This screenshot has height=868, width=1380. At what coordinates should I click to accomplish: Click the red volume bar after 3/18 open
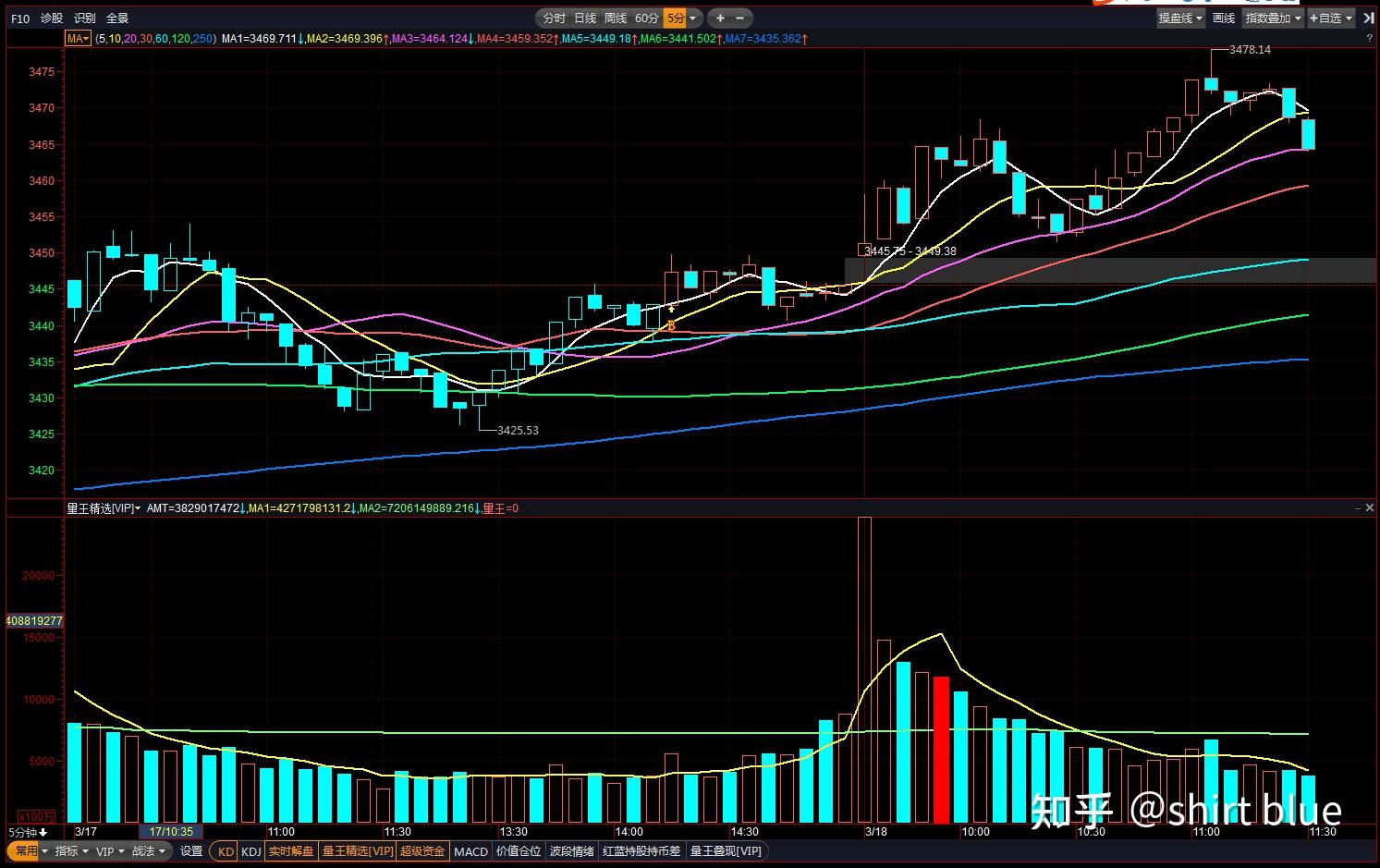pos(941,750)
